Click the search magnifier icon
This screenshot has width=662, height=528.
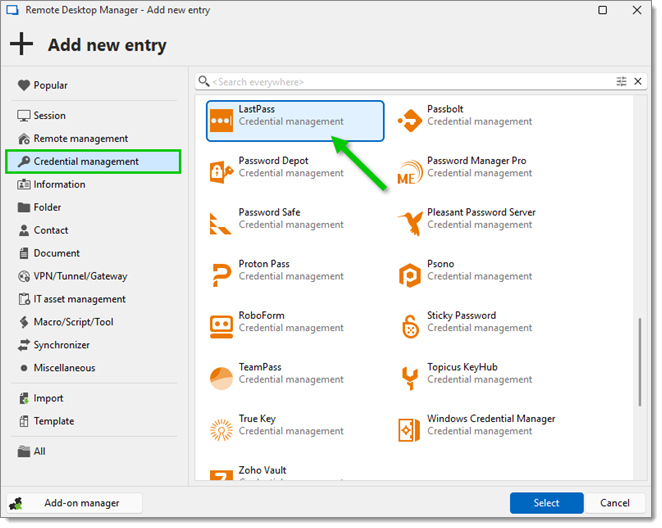(x=204, y=81)
